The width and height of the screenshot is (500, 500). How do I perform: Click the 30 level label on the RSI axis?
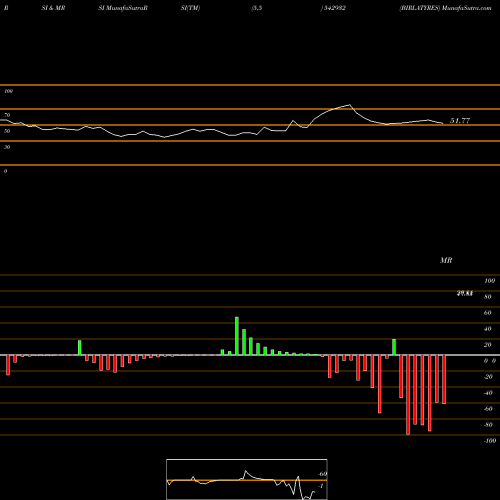(7, 147)
